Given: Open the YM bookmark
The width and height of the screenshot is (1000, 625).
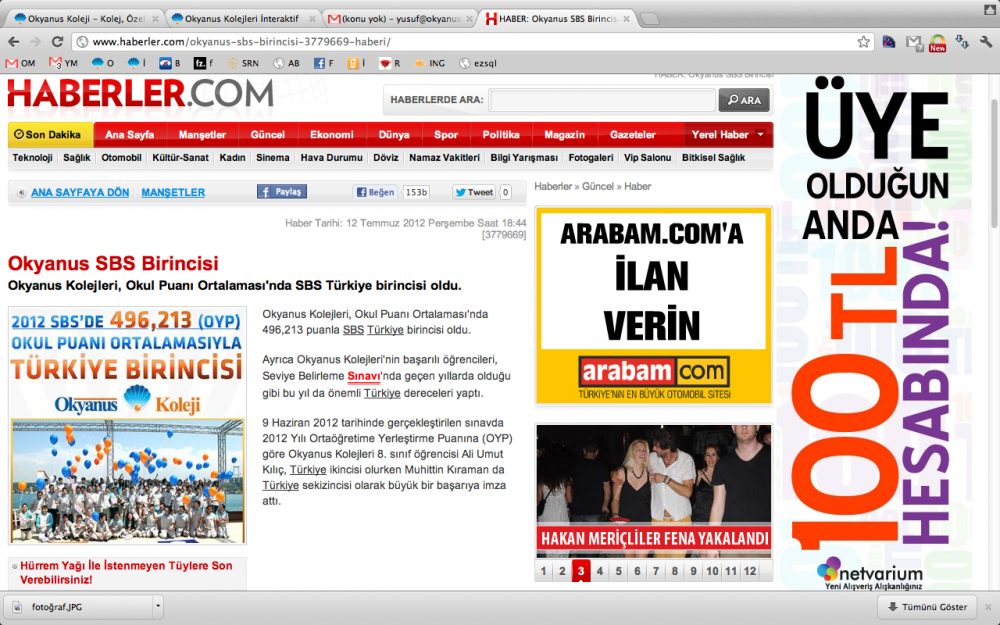Looking at the screenshot, I should [x=64, y=63].
